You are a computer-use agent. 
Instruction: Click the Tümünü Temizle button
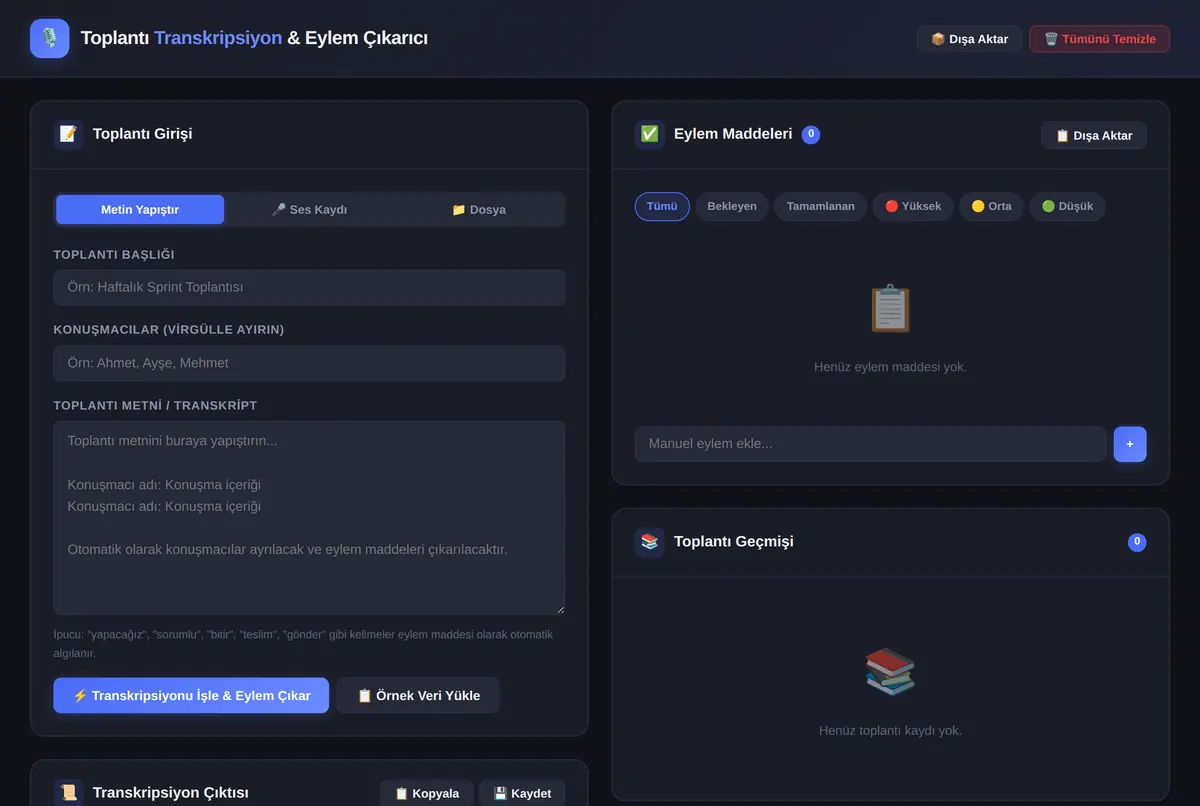[1099, 39]
